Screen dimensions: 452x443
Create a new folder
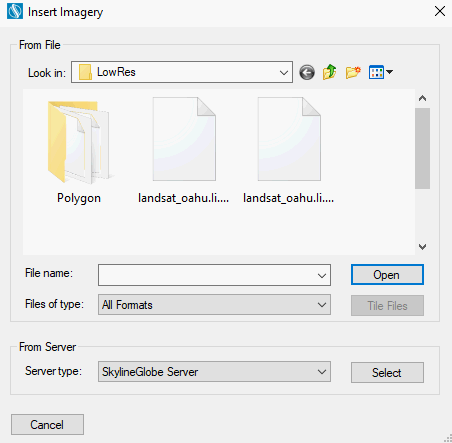click(353, 72)
